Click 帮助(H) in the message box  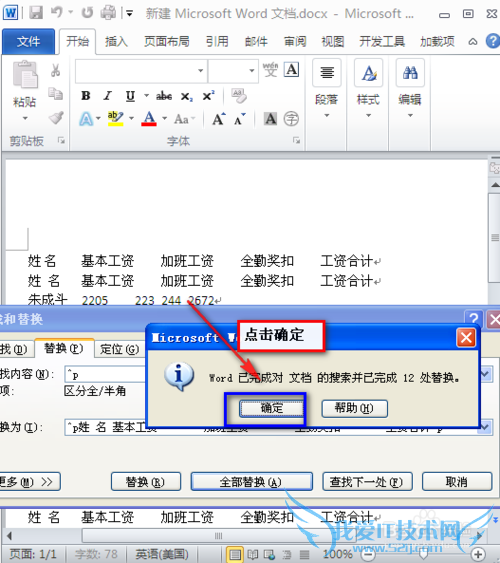[x=354, y=409]
